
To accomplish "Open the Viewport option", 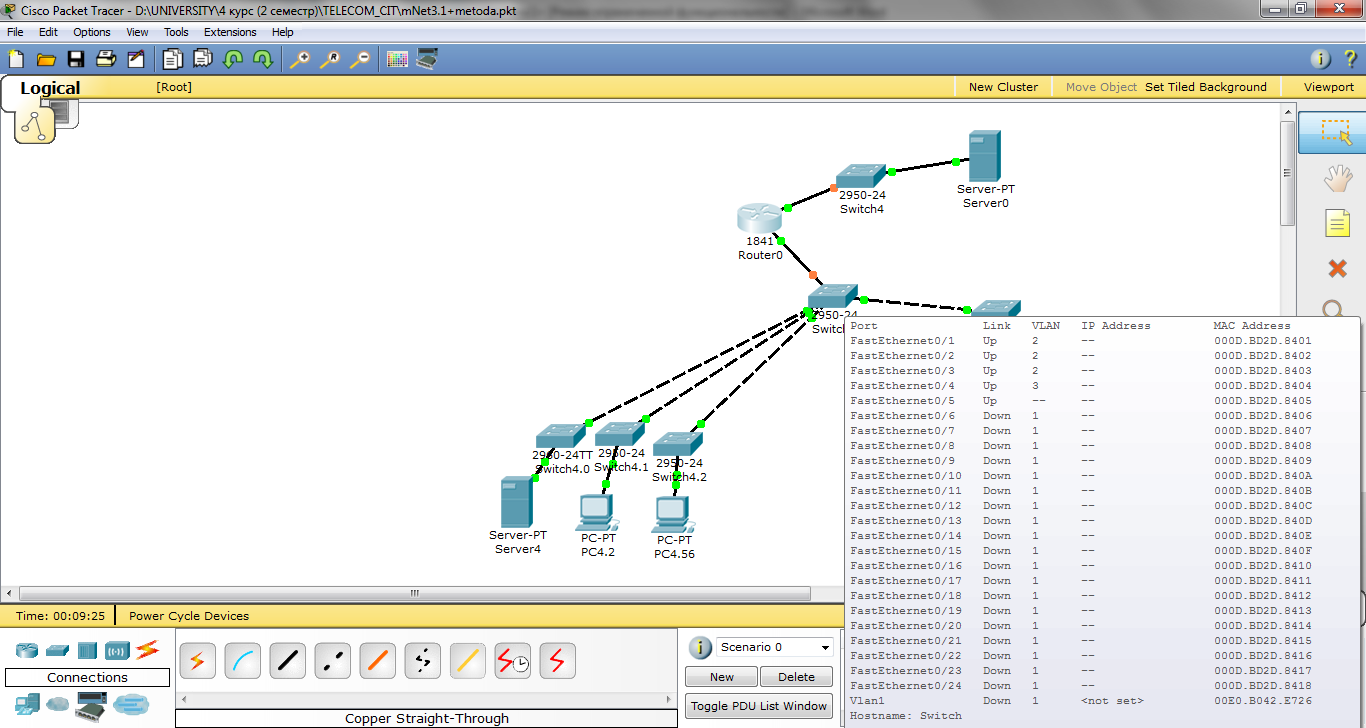I will click(x=1329, y=87).
